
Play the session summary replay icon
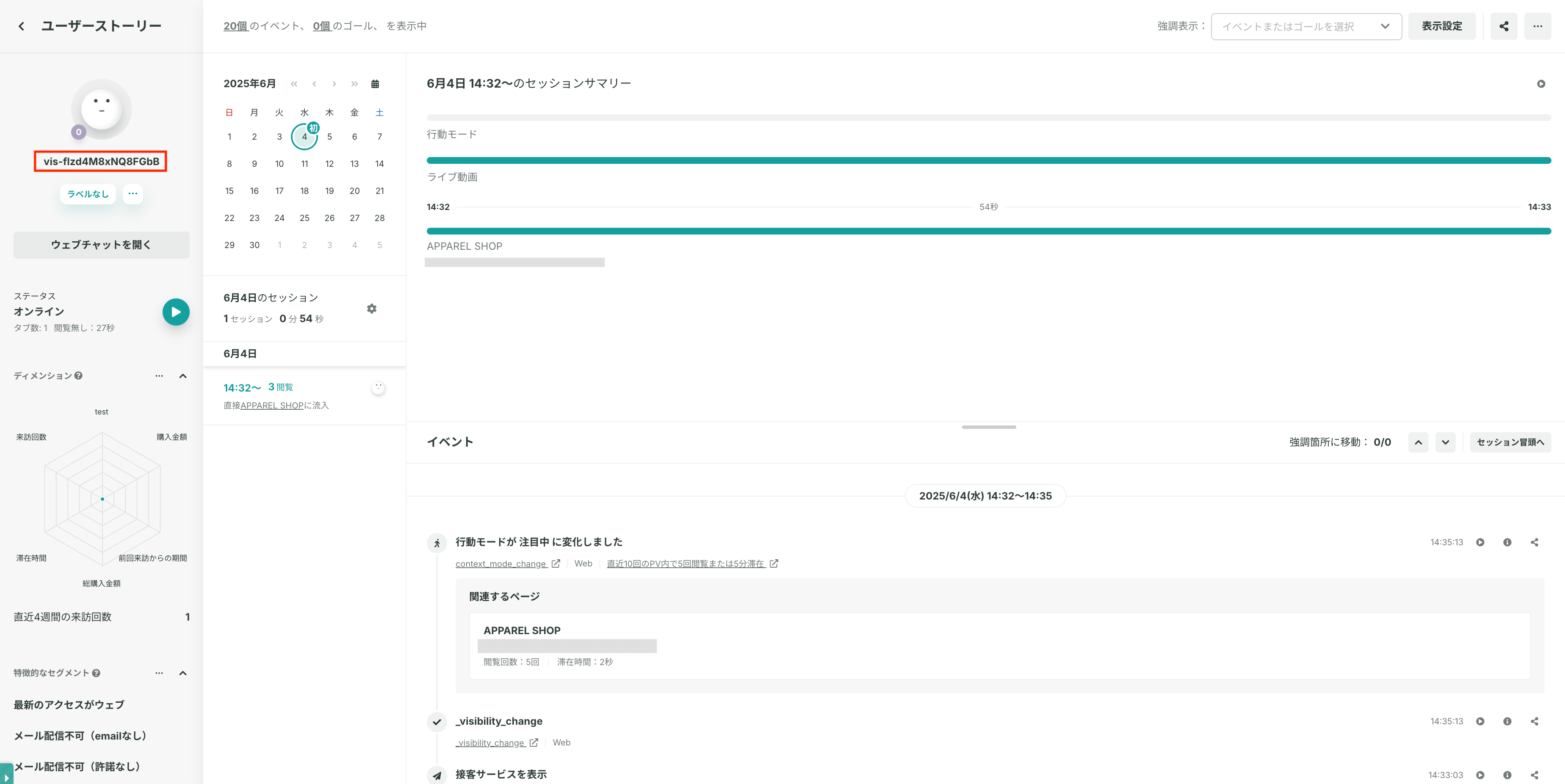1541,84
